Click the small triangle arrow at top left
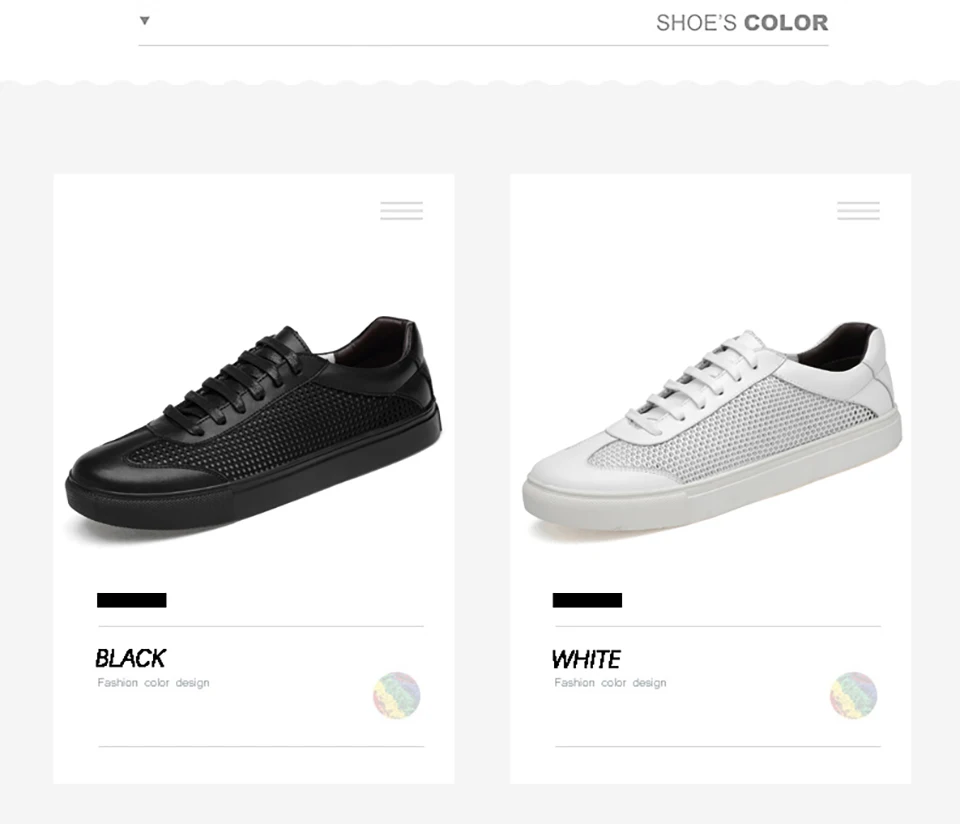 [144, 21]
